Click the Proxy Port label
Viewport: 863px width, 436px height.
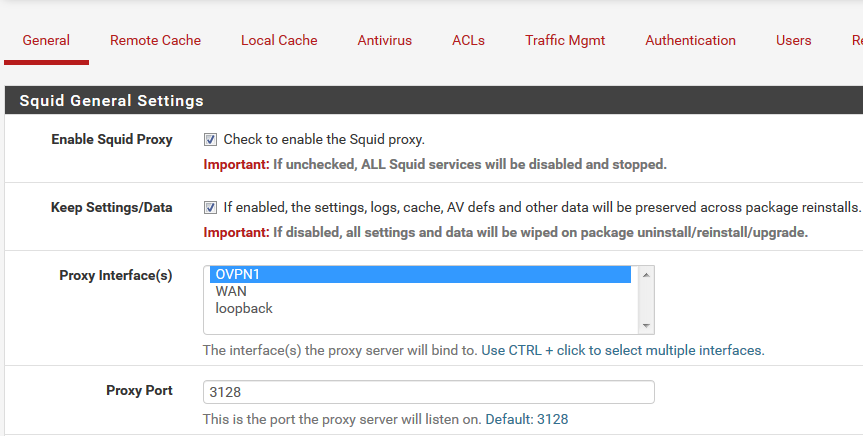(139, 390)
